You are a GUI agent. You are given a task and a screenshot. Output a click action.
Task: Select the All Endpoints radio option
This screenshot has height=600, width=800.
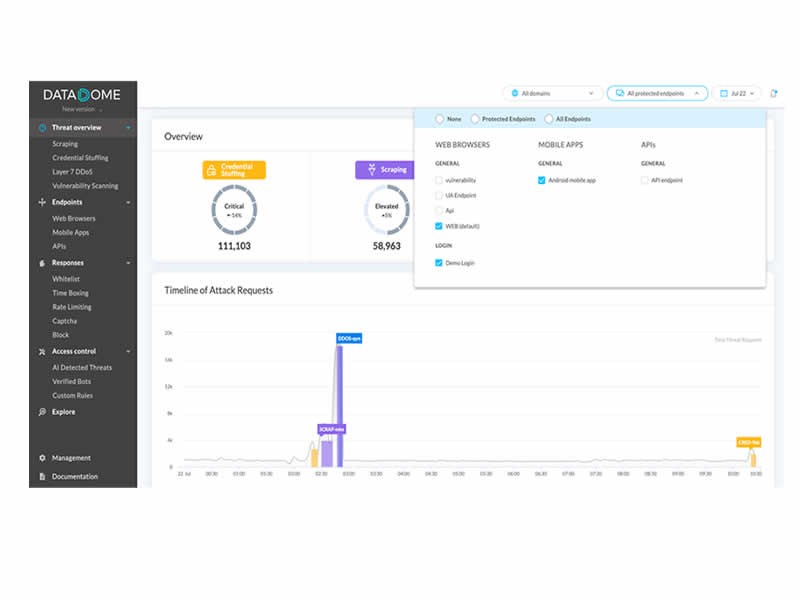click(549, 119)
